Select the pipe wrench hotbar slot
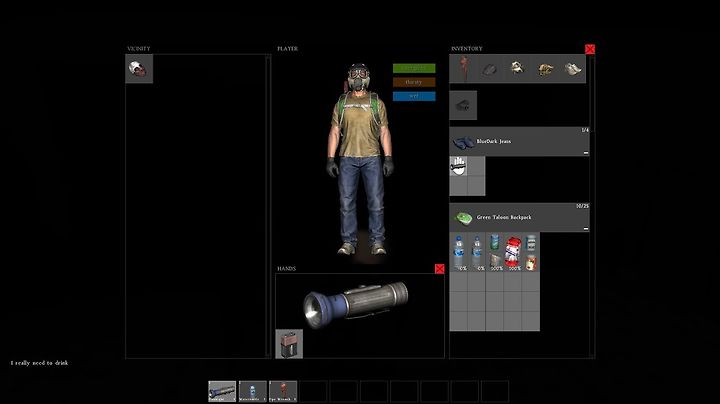The width and height of the screenshot is (720, 404). coord(283,391)
